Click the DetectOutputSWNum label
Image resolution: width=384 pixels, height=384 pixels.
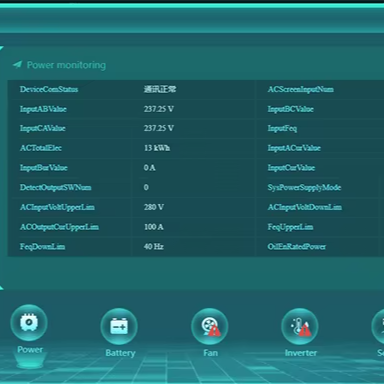(x=56, y=187)
